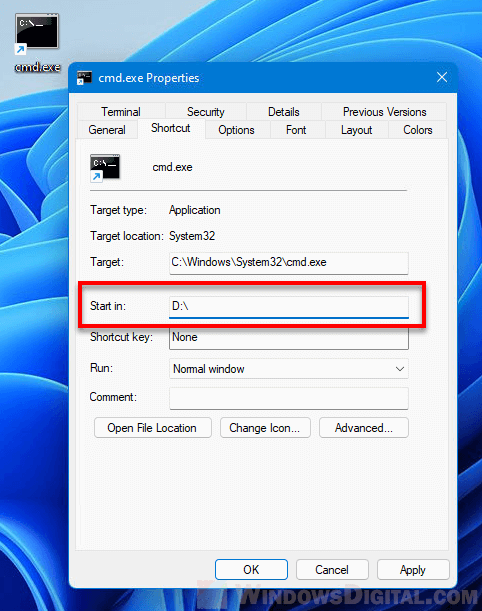
Task: Switch to the Colors tab
Action: point(417,130)
